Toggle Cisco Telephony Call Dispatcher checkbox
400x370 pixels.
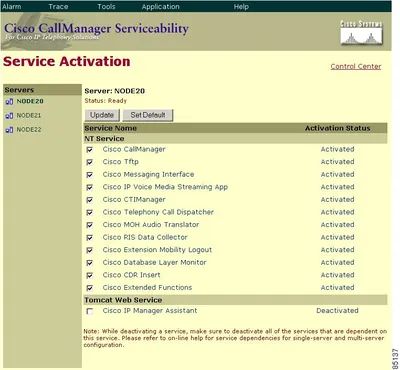point(90,212)
